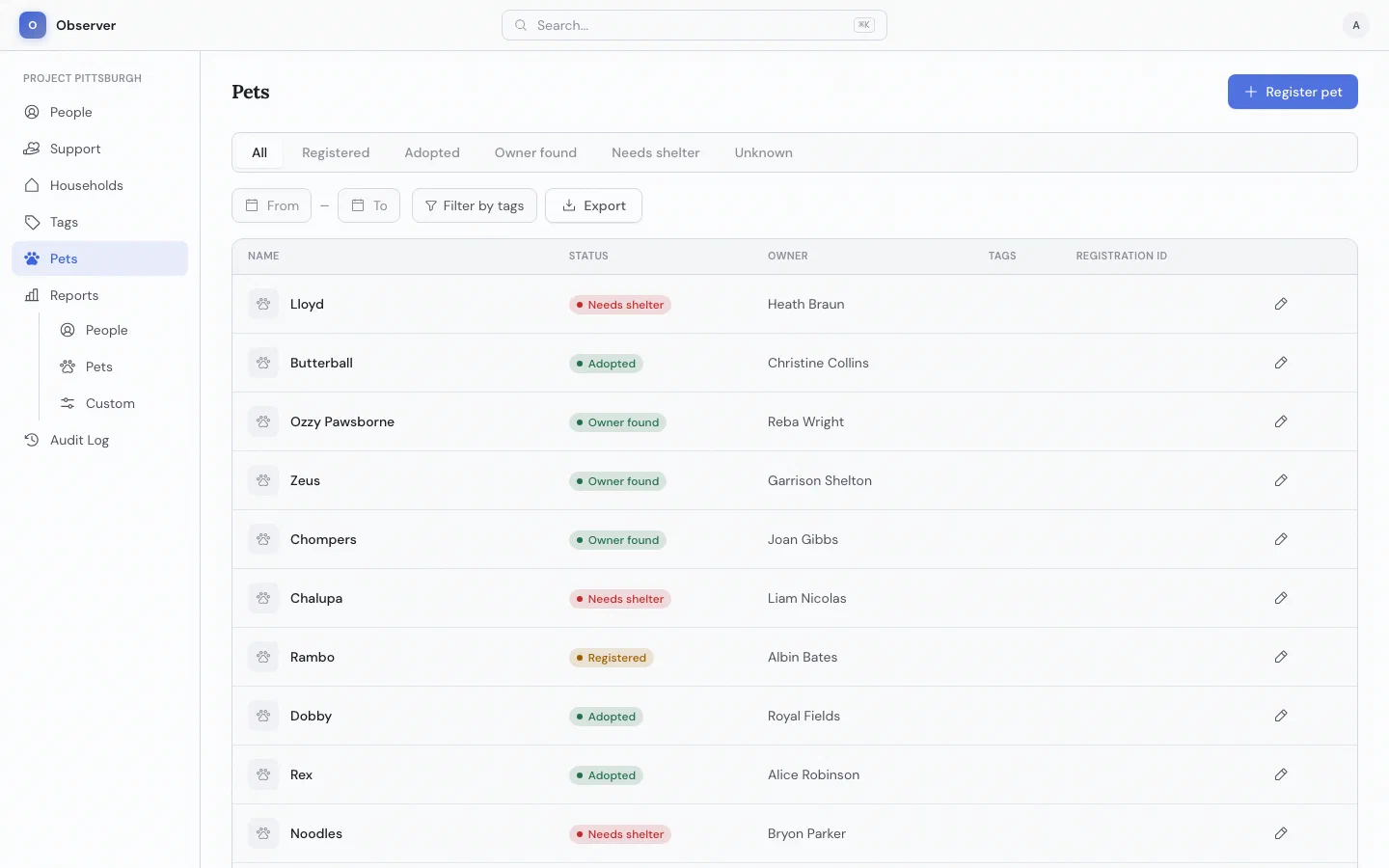1389x868 pixels.
Task: Click owner name Alice Robinson
Action: coord(813,774)
